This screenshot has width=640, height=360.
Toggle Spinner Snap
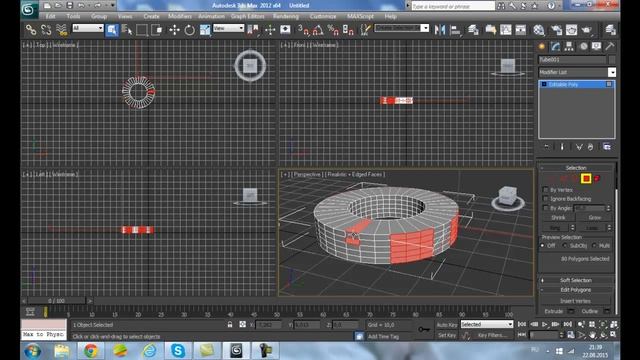348,30
